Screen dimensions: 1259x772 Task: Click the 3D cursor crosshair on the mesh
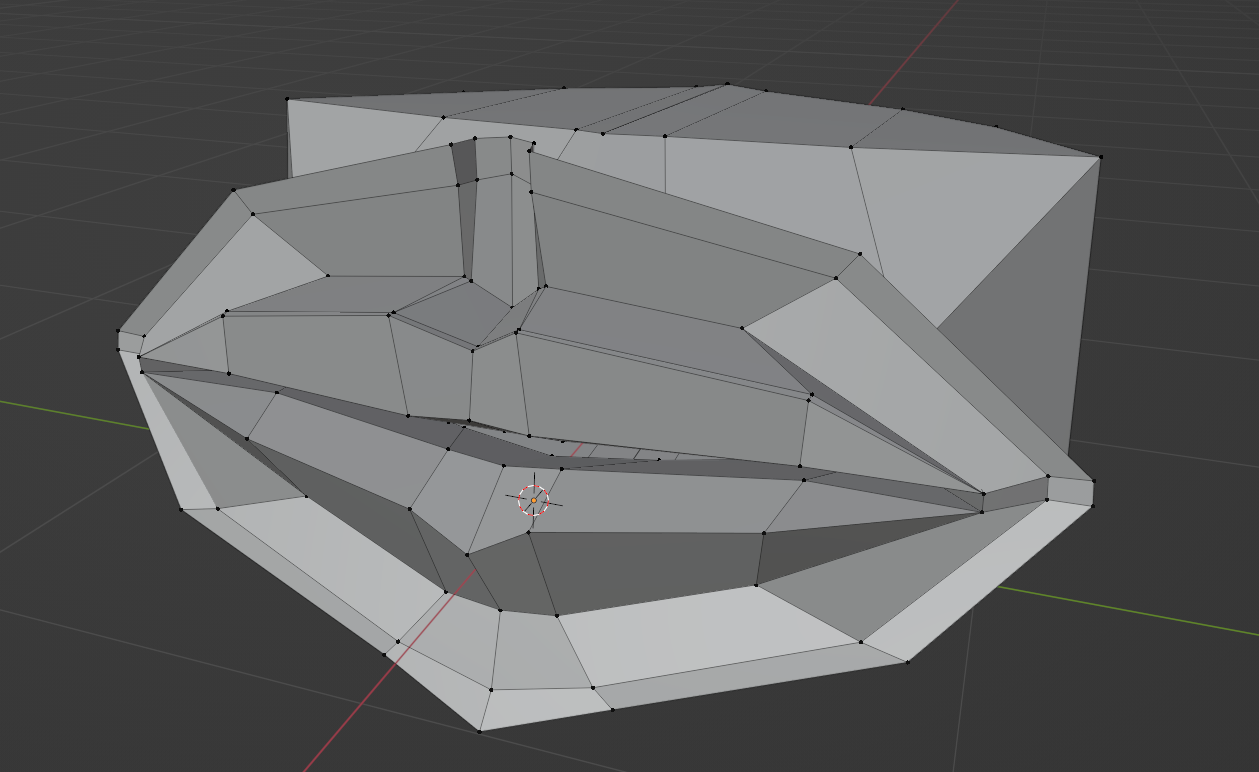pos(533,500)
